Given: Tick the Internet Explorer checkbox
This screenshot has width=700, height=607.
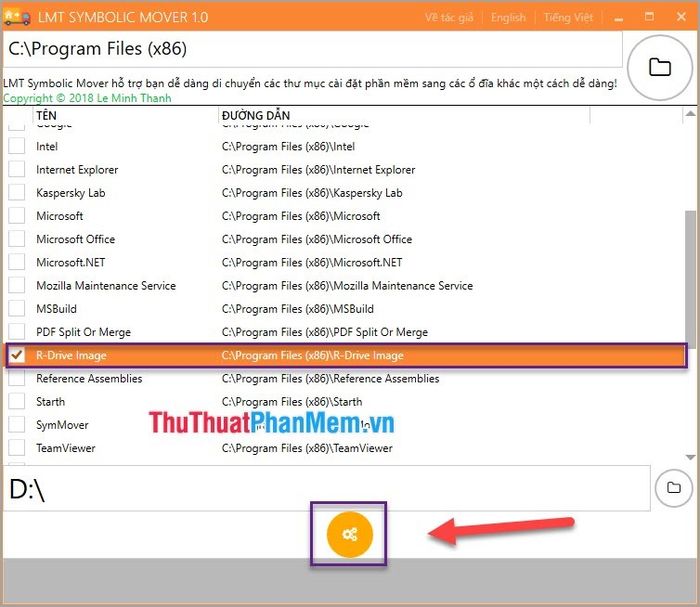Looking at the screenshot, I should 17,169.
